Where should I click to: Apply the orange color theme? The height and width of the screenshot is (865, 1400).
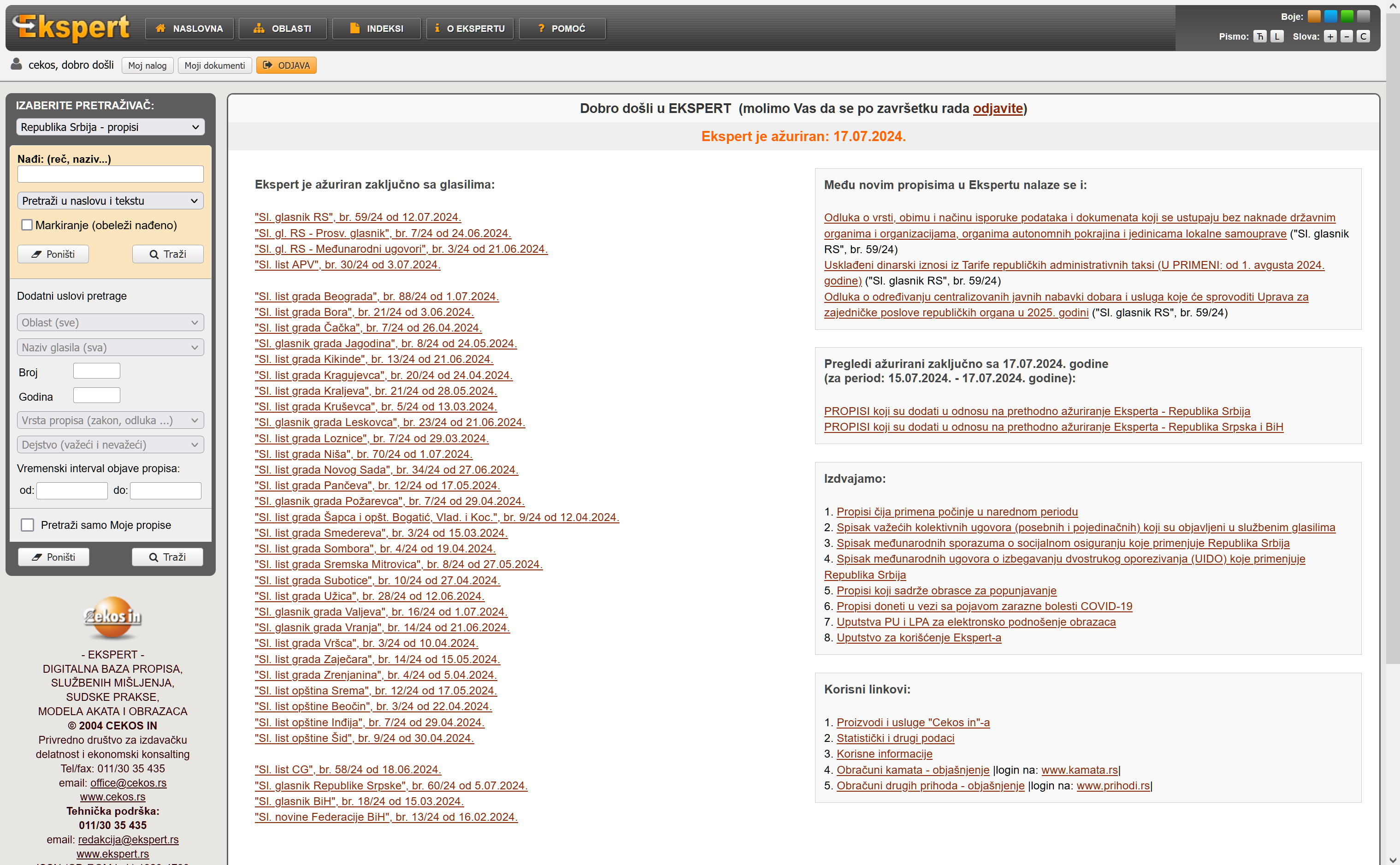(1314, 17)
